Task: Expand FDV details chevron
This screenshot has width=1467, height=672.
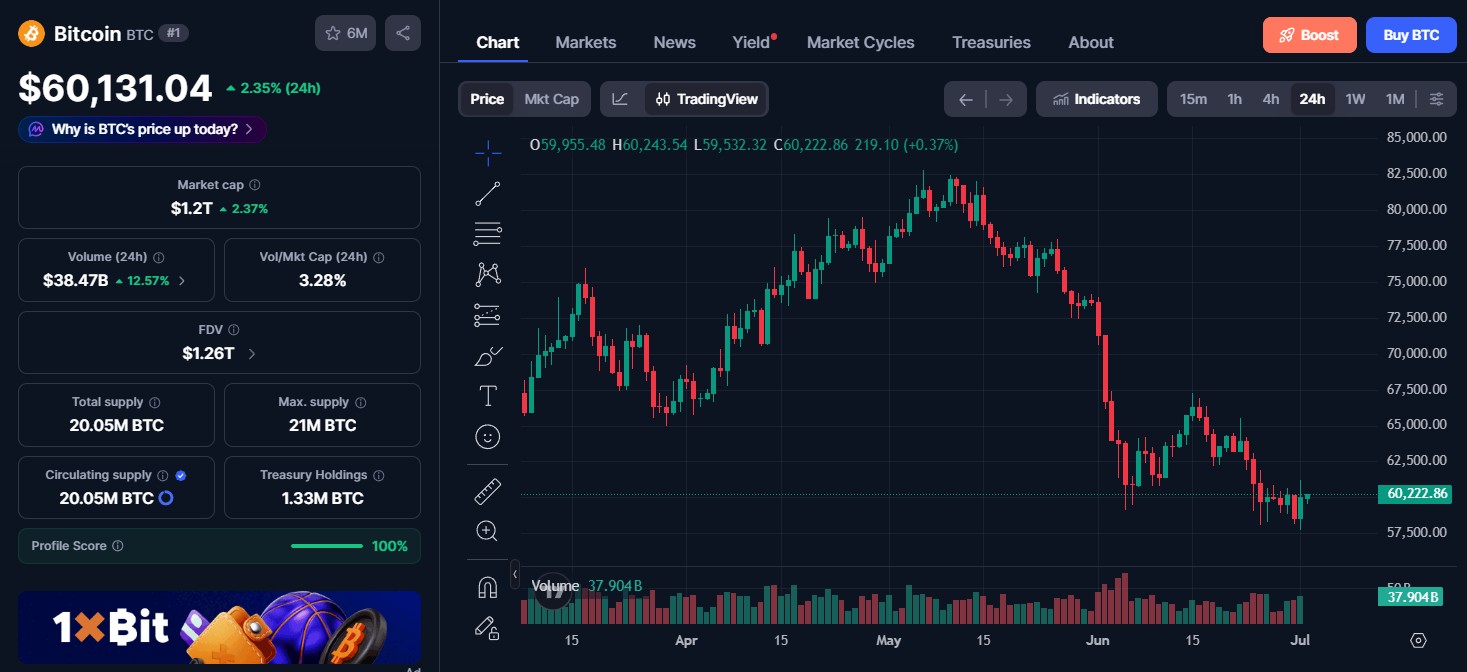Action: click(x=251, y=354)
